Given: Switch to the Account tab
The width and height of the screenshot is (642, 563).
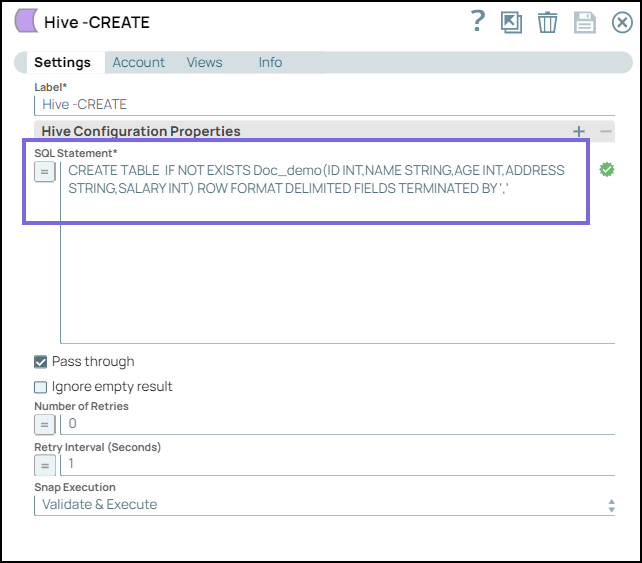Looking at the screenshot, I should tap(138, 62).
